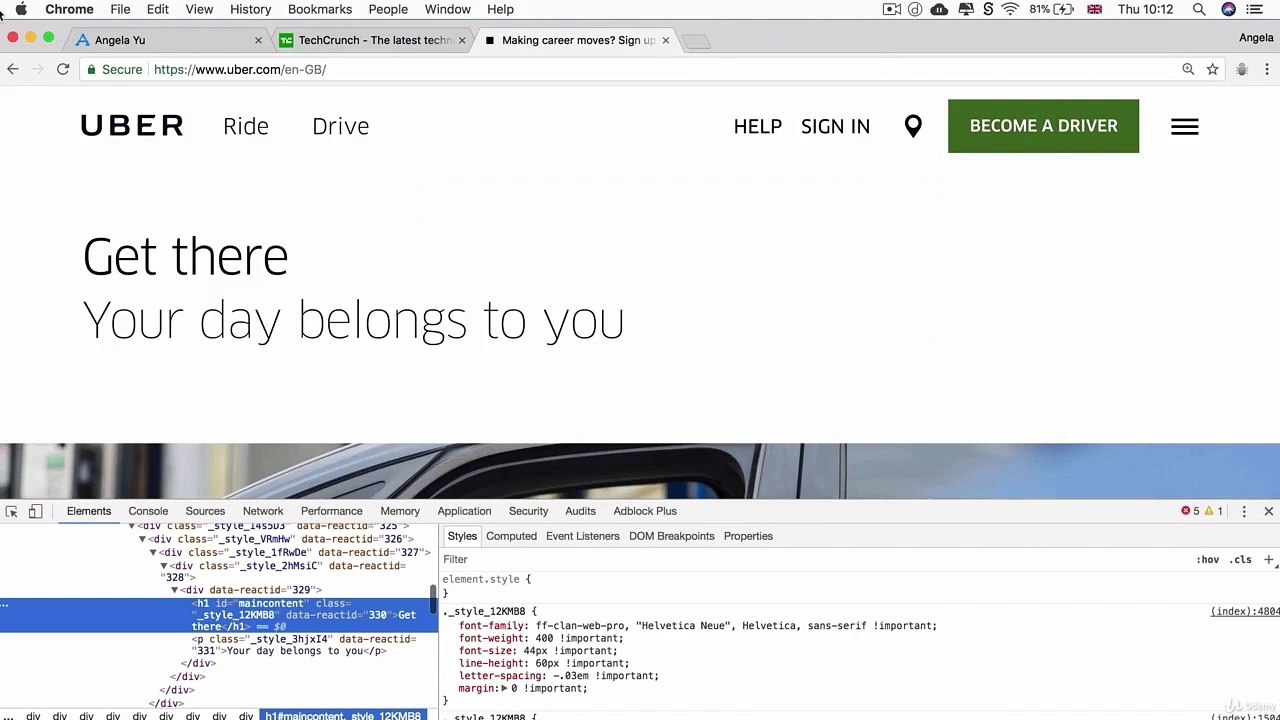Click the DevTools warning count icon
This screenshot has height=720, width=1280.
(1213, 511)
